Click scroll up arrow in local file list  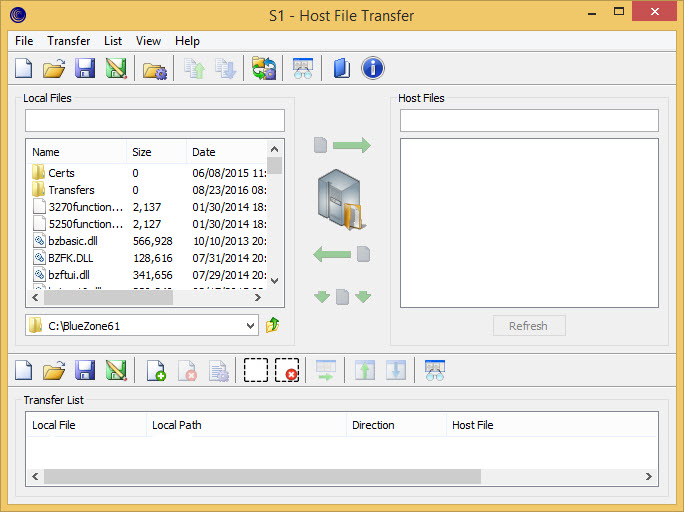(x=274, y=149)
